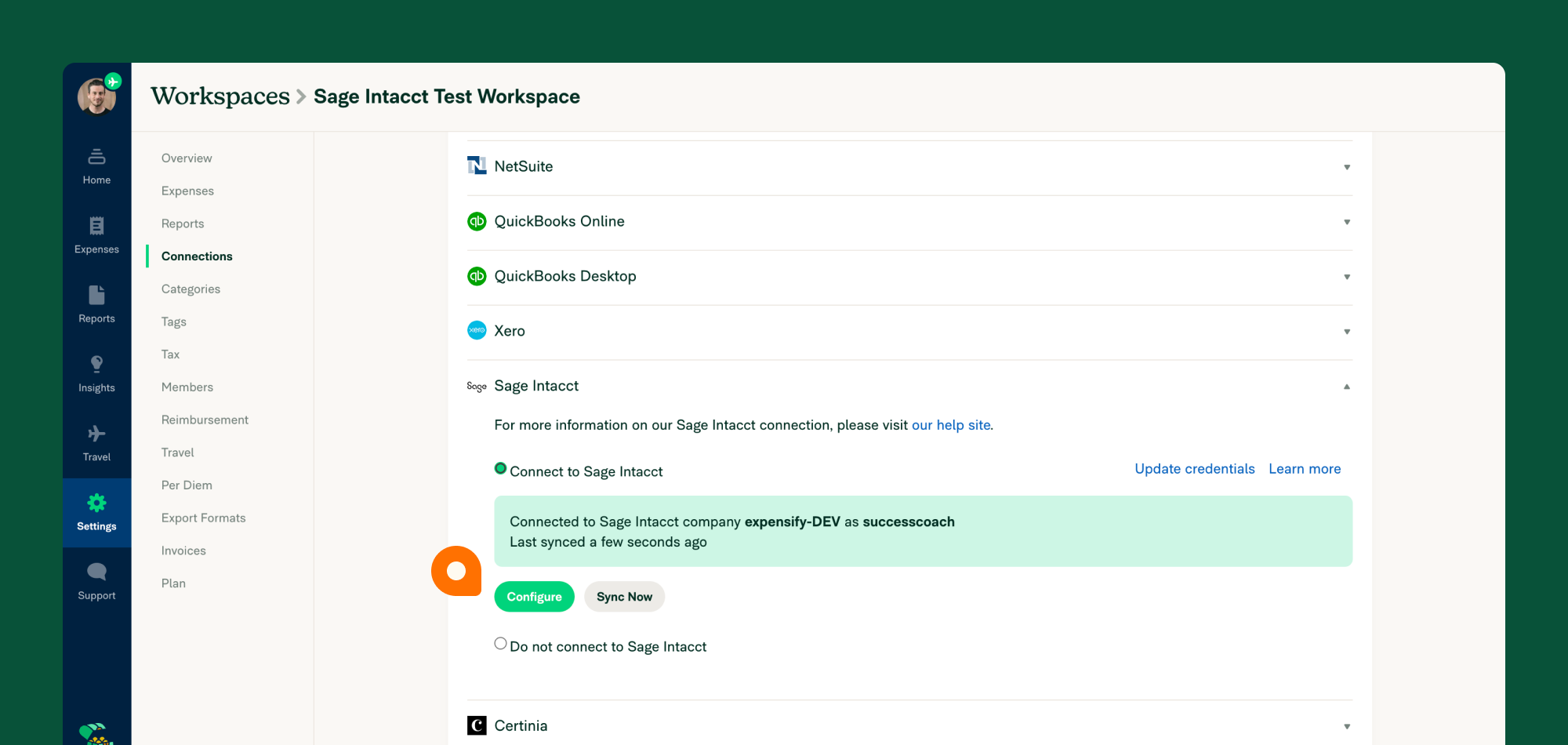
Task: Expand the Xero section arrow
Action: pyautogui.click(x=1347, y=332)
